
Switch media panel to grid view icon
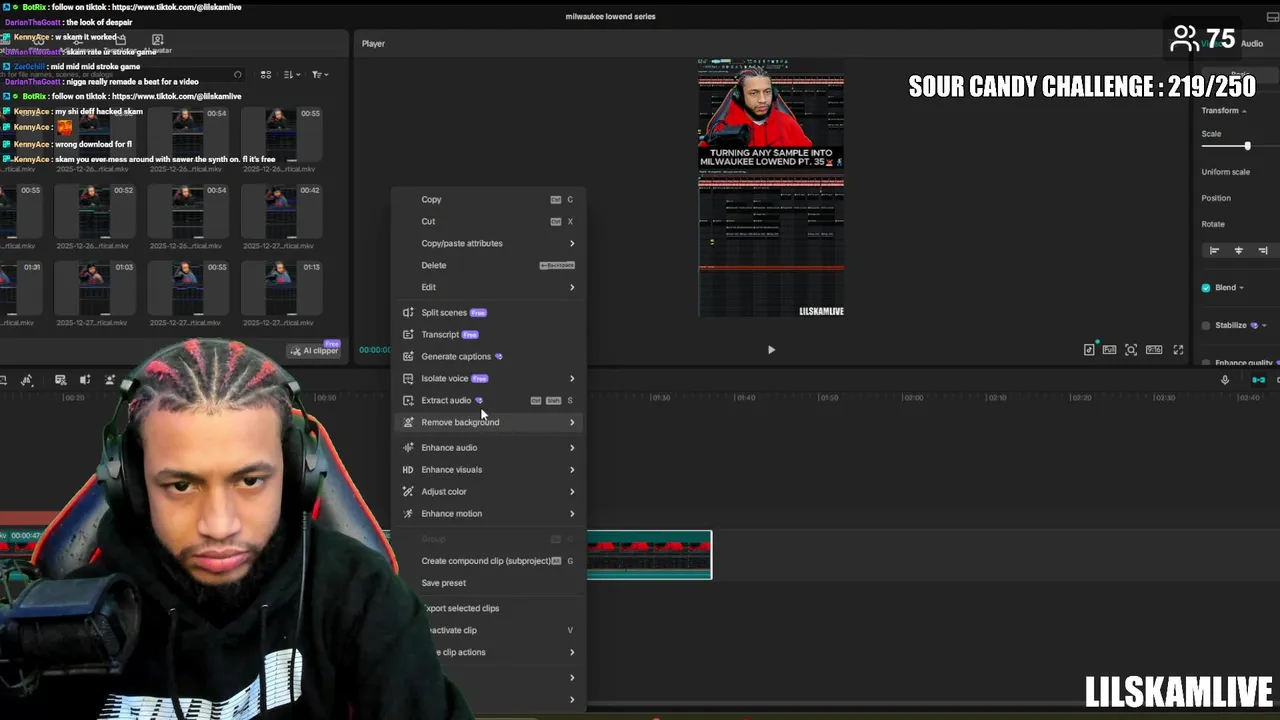point(266,75)
